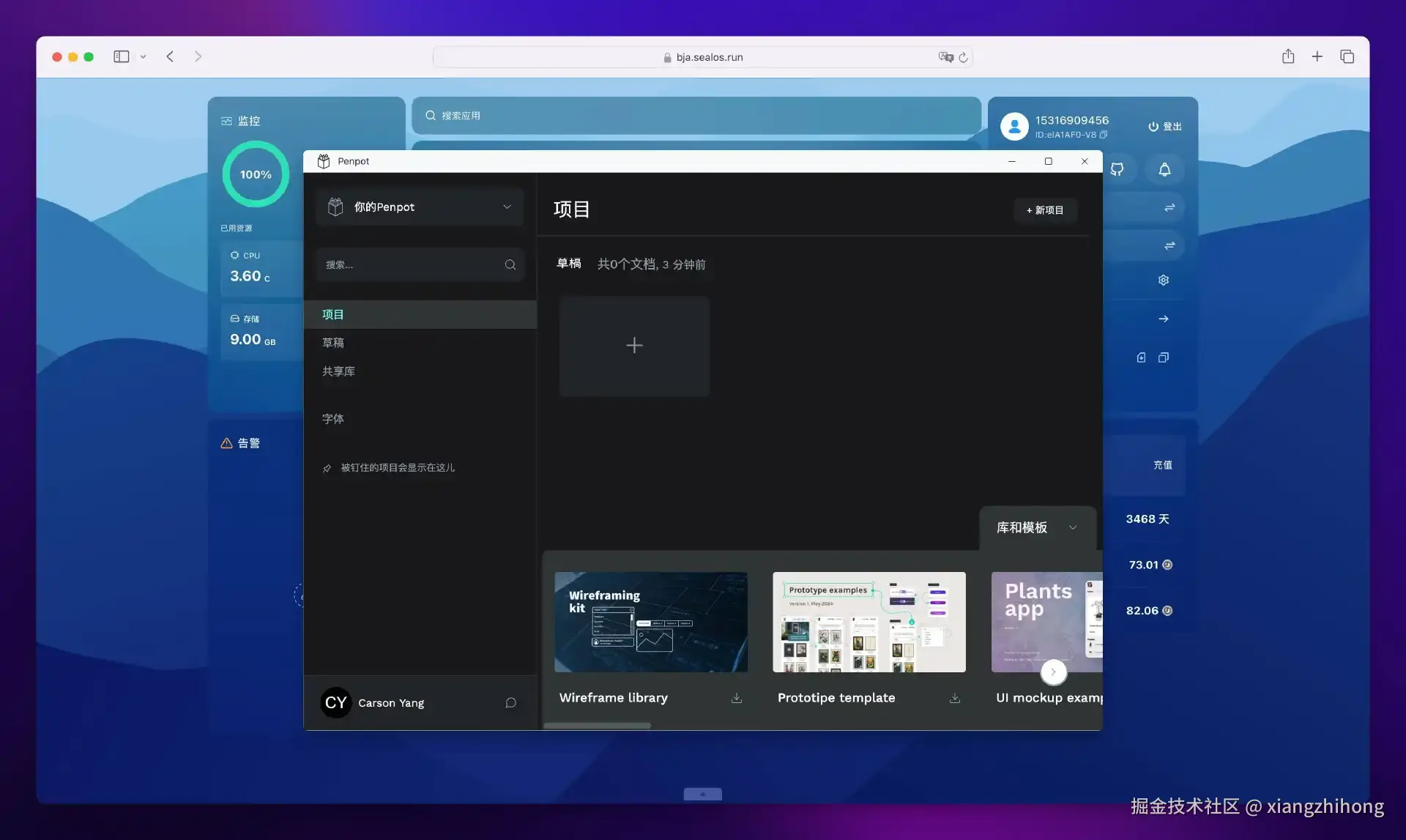Click the GitHub icon in right panel

pyautogui.click(x=1117, y=169)
